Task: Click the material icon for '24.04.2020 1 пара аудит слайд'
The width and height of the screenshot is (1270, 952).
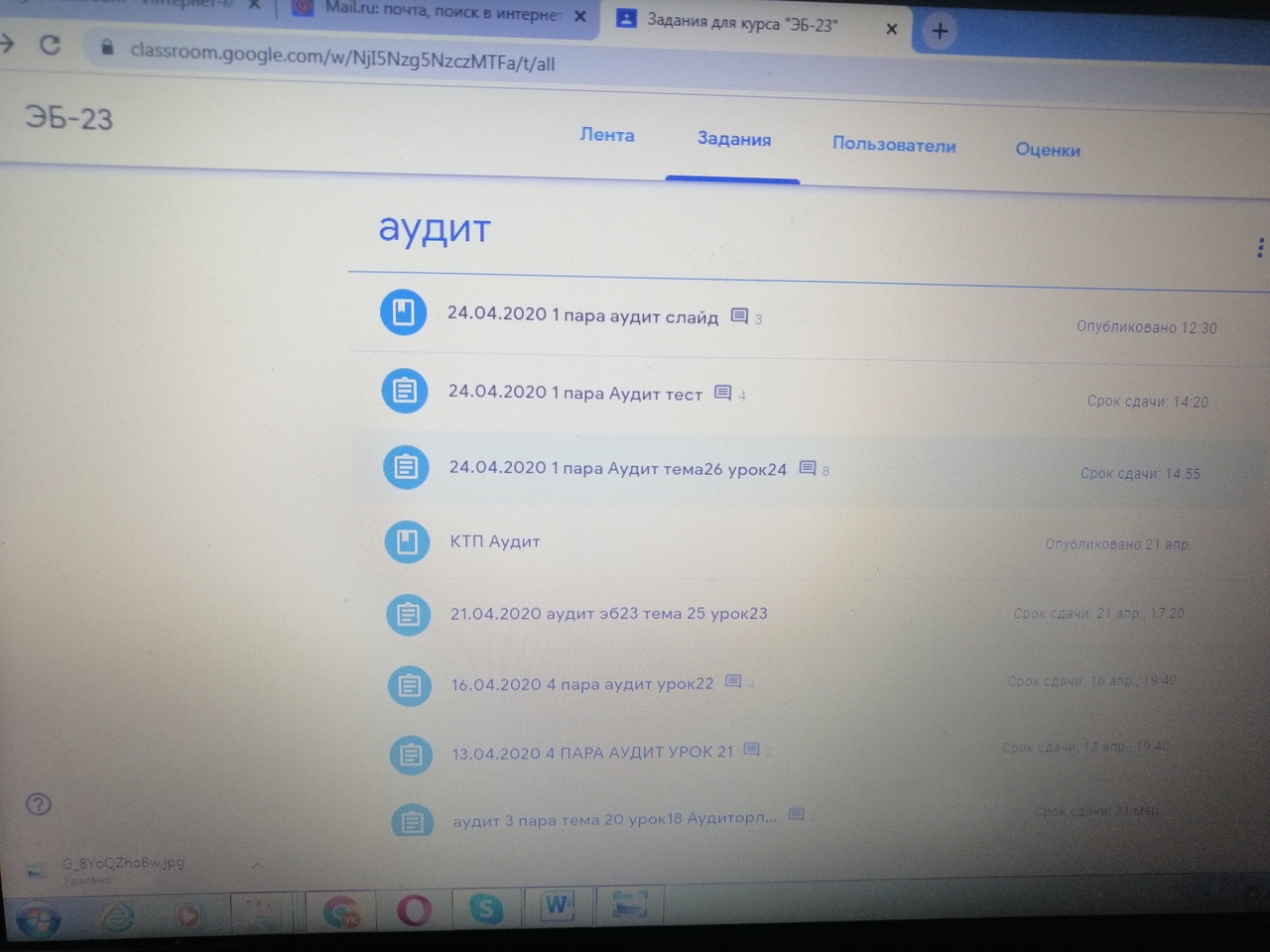Action: click(403, 312)
